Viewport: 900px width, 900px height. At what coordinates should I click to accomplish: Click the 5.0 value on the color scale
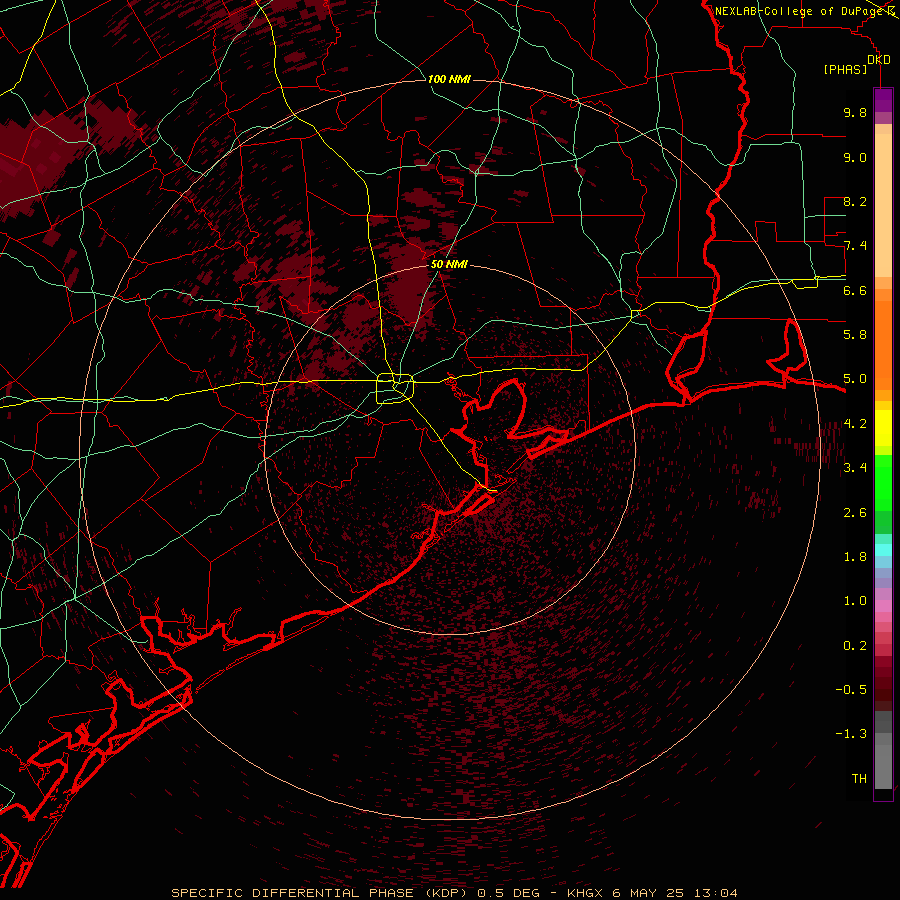tap(855, 379)
